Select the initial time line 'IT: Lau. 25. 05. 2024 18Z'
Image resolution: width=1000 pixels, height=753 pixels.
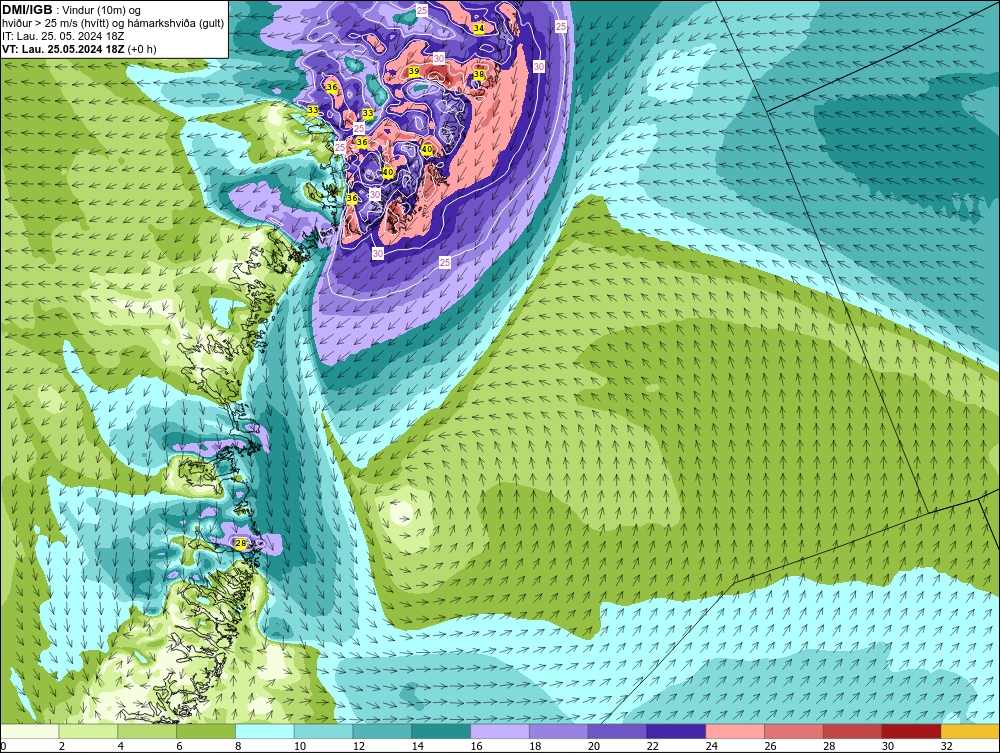tap(63, 36)
